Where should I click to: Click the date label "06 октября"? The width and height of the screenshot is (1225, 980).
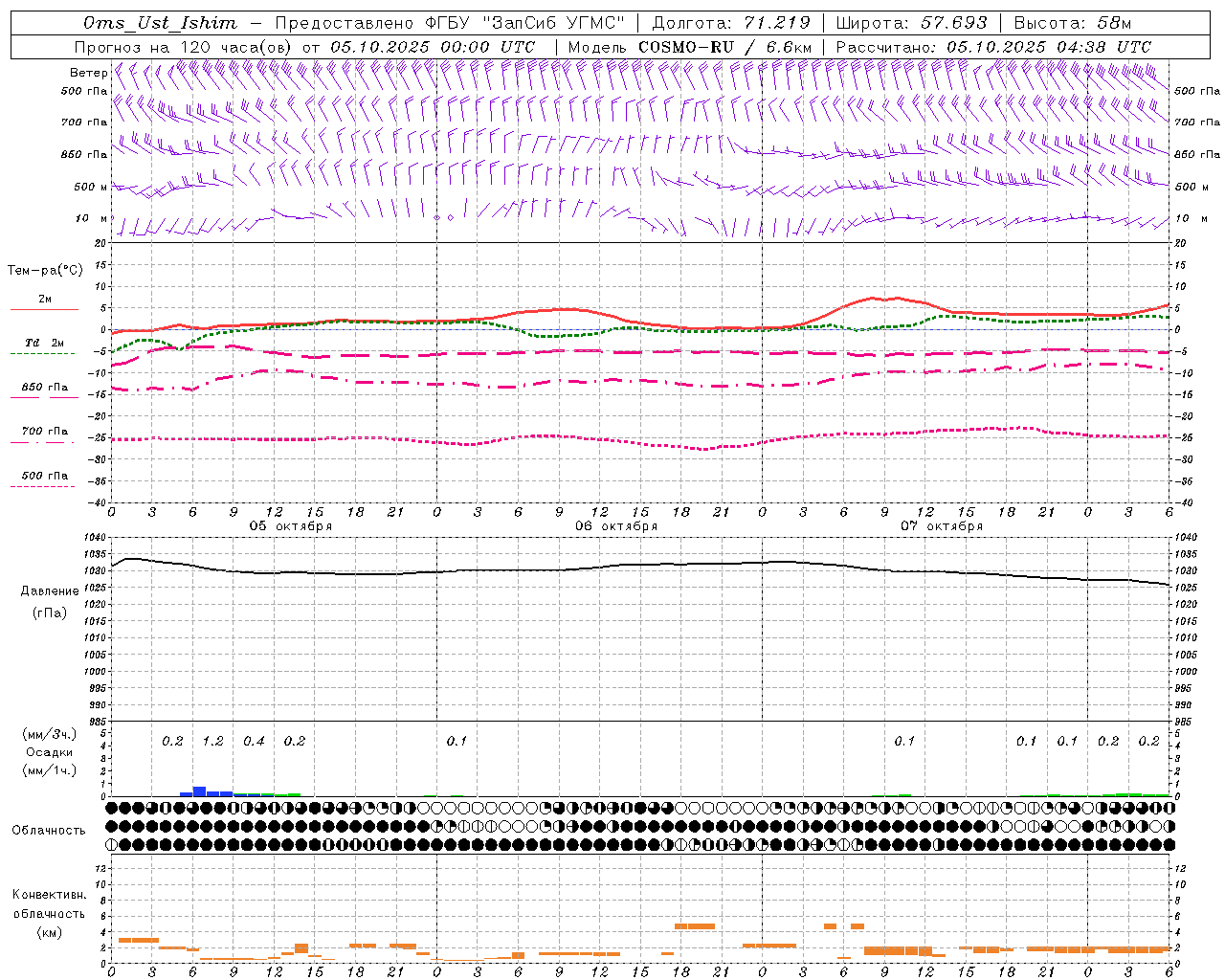click(x=616, y=526)
